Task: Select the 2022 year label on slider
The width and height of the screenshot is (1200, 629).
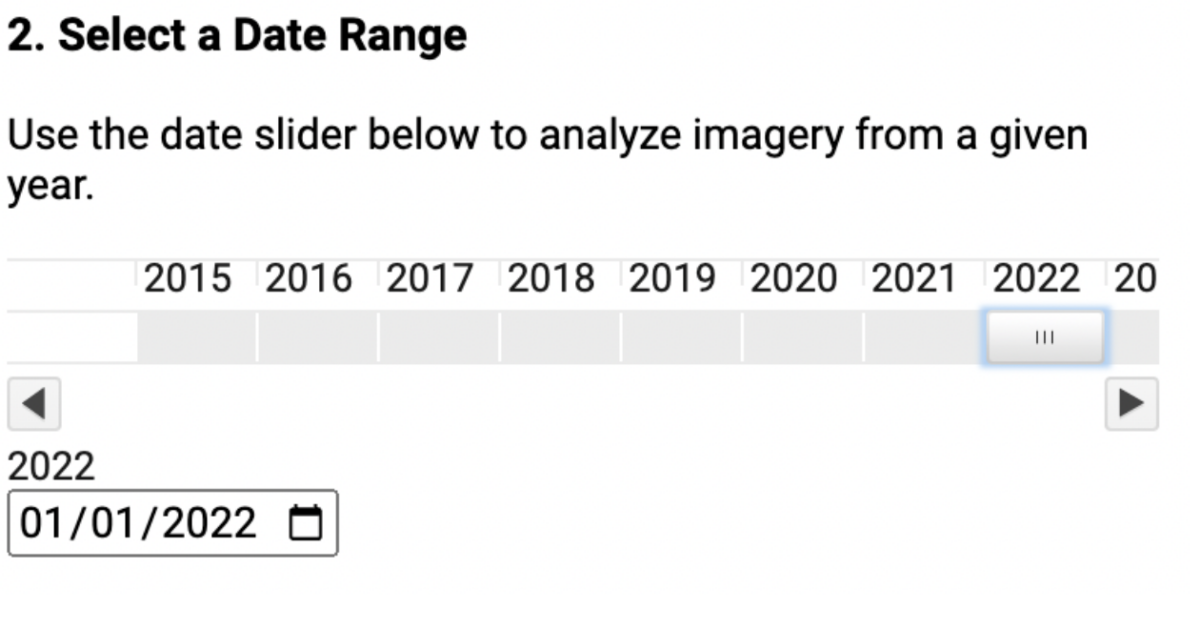Action: pyautogui.click(x=1036, y=279)
